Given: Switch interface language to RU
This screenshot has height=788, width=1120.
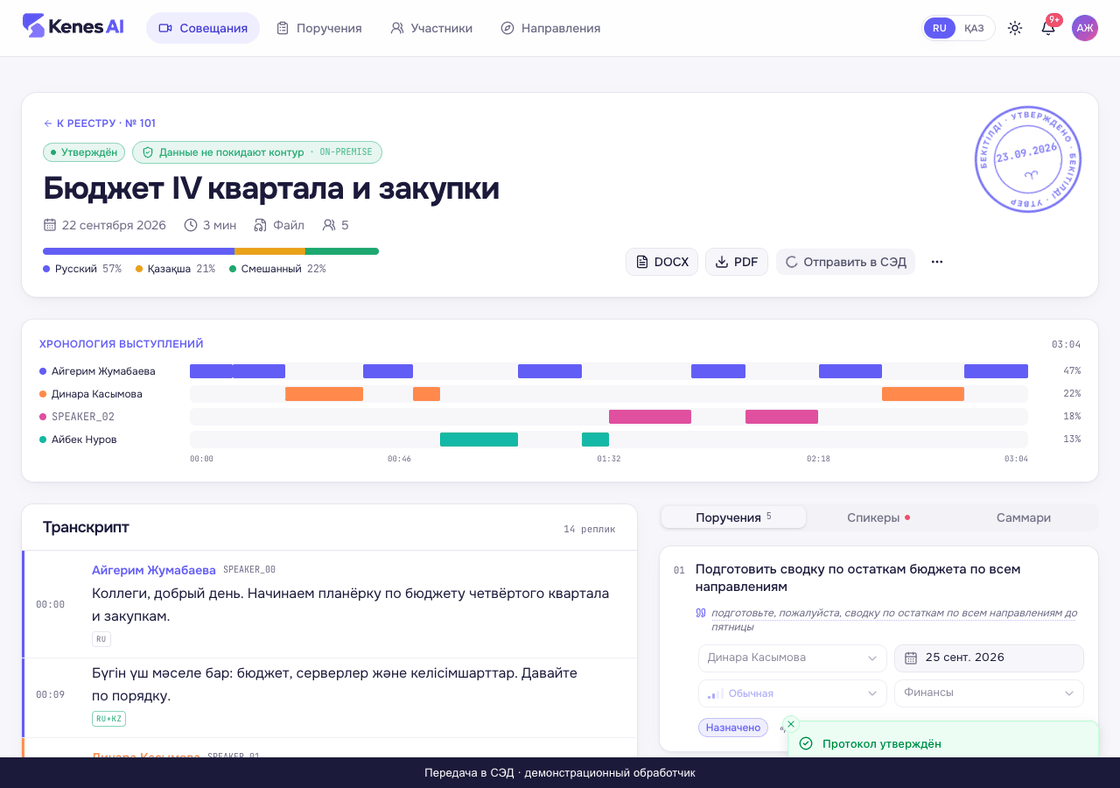Looking at the screenshot, I should click(939, 28).
